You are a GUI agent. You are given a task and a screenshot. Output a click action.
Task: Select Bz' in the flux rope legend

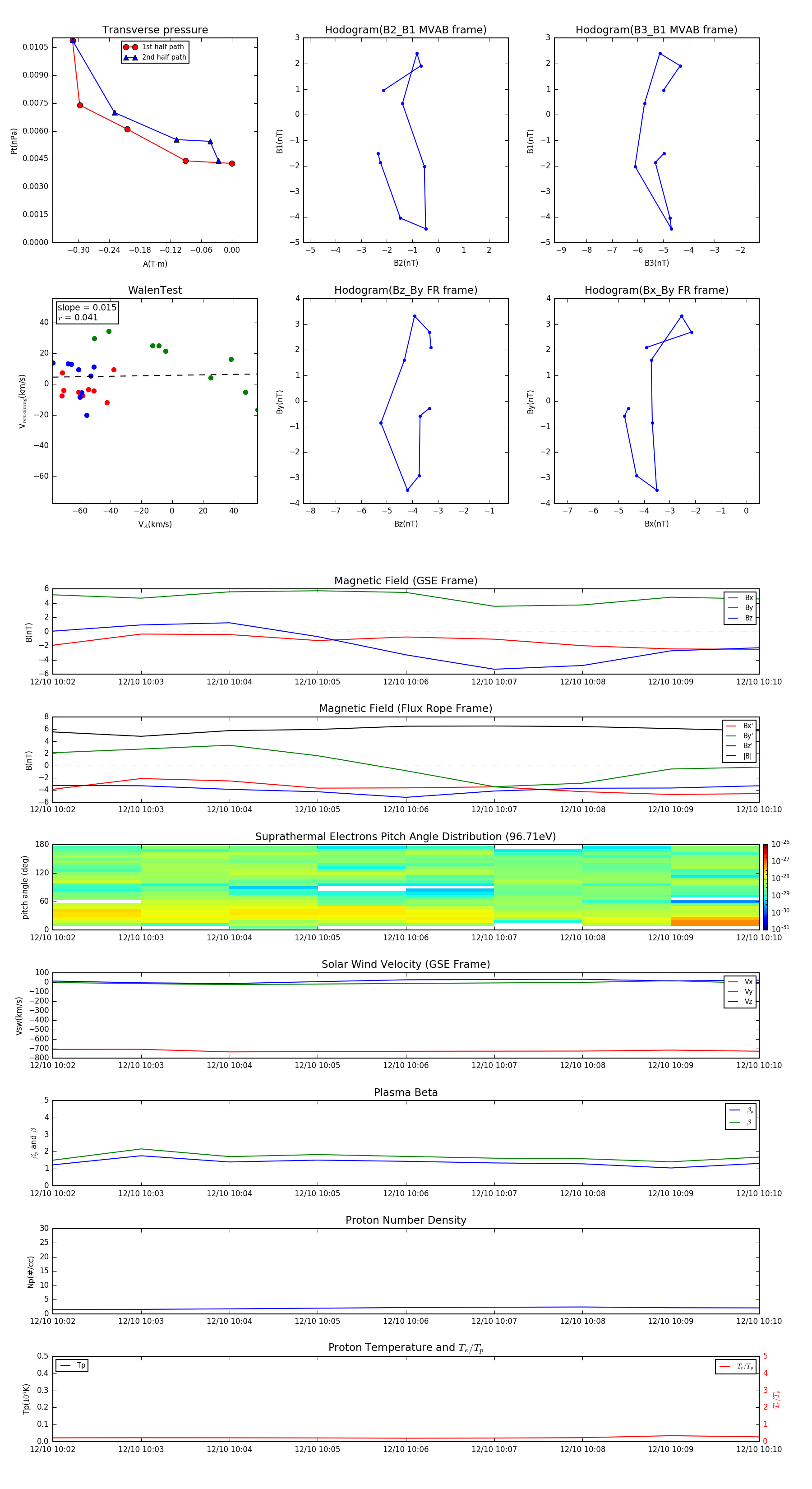click(x=739, y=746)
